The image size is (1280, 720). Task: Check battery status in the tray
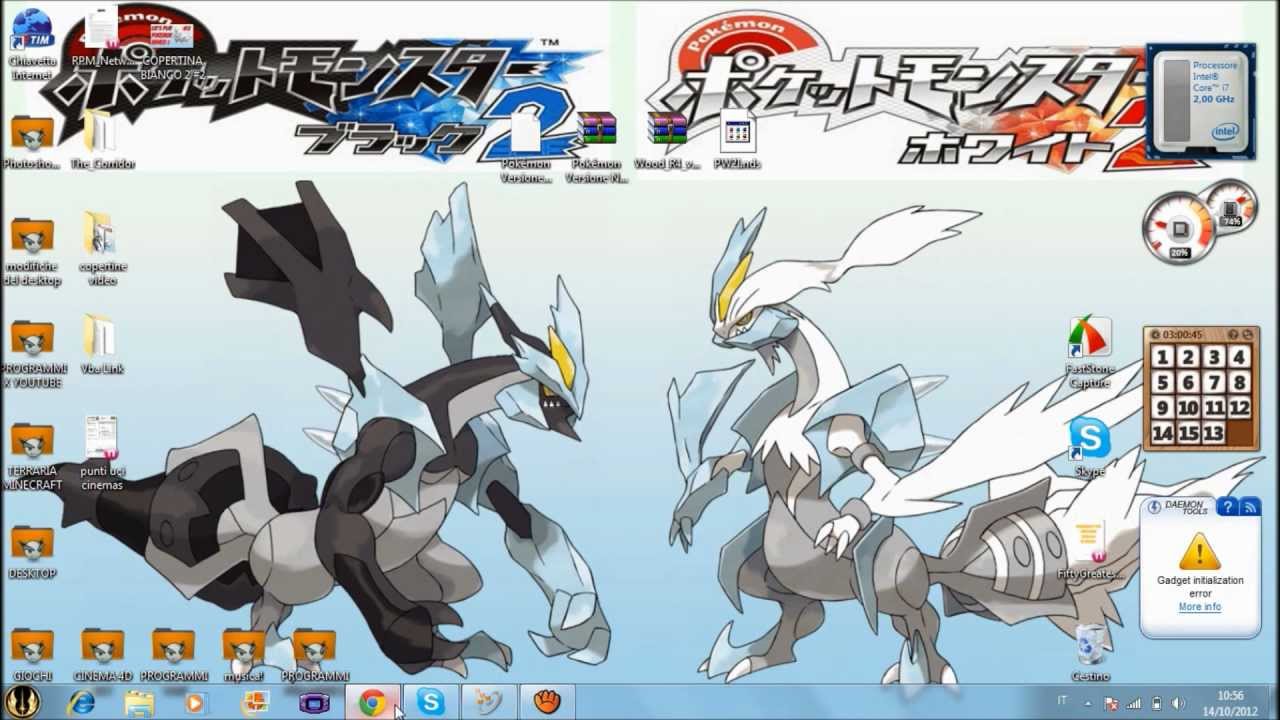click(x=1157, y=703)
